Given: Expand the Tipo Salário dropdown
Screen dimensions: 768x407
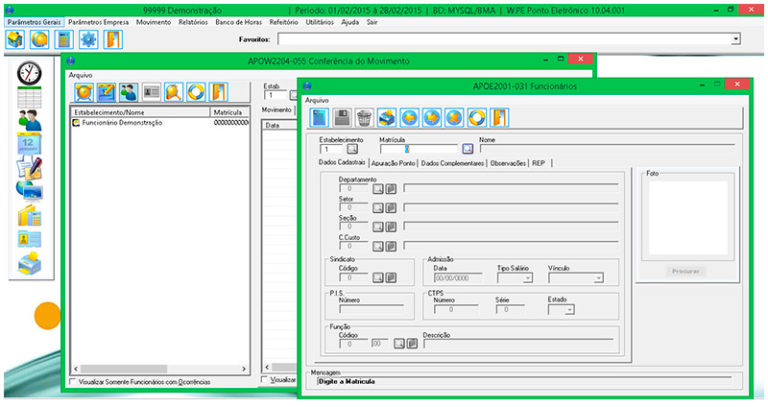Looking at the screenshot, I should coord(528,279).
